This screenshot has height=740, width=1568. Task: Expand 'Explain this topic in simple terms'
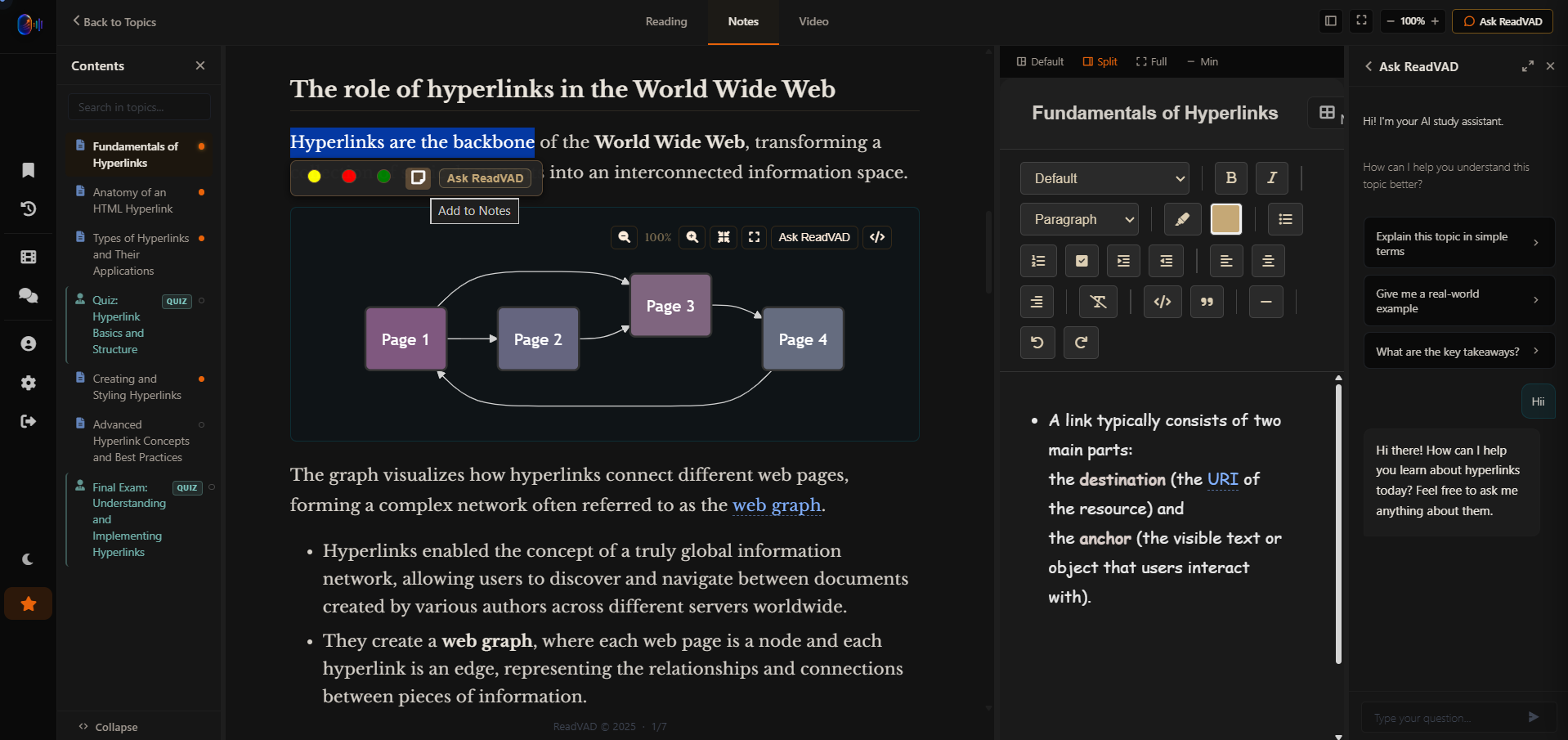pos(1458,243)
